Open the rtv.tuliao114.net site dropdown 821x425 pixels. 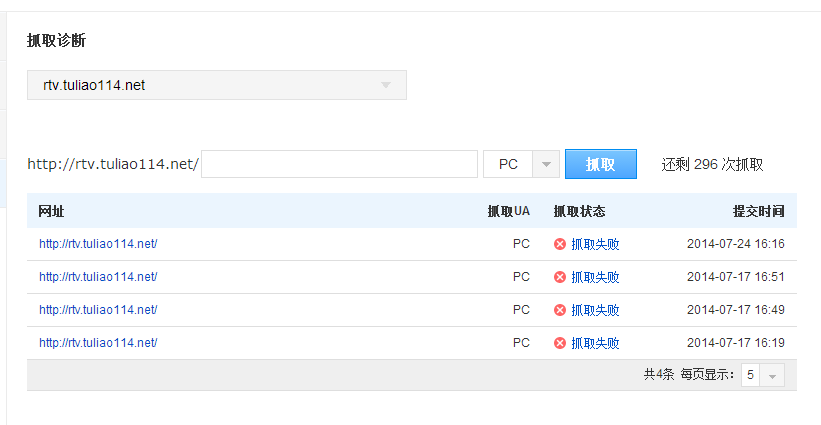tap(217, 85)
